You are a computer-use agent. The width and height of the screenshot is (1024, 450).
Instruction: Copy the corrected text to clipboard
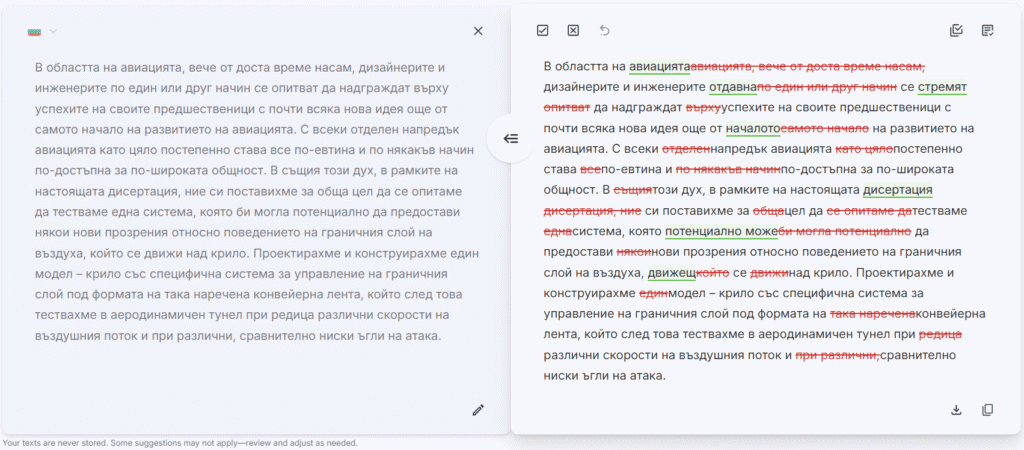pos(988,410)
